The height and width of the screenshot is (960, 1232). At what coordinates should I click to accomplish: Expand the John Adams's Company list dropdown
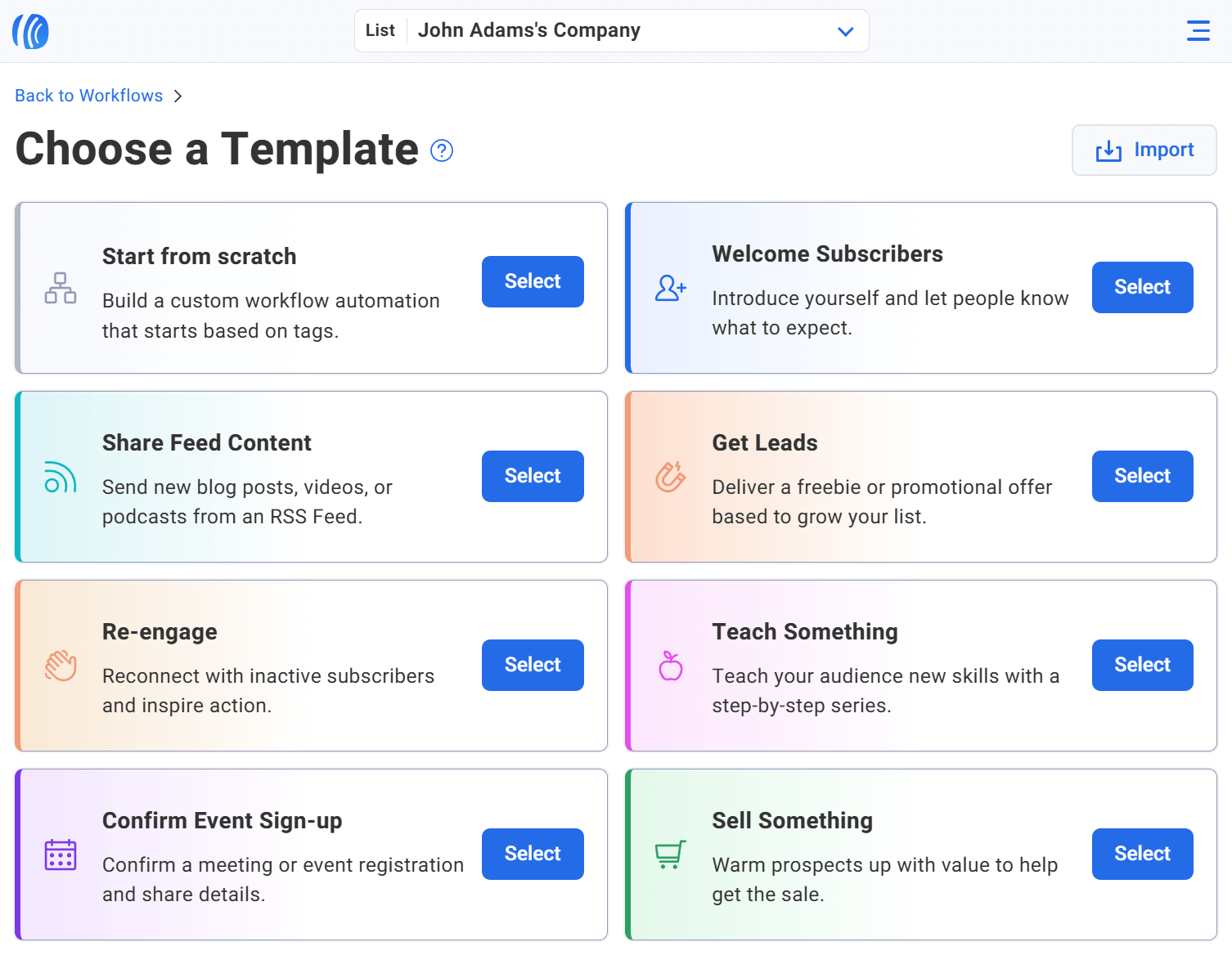coord(845,31)
